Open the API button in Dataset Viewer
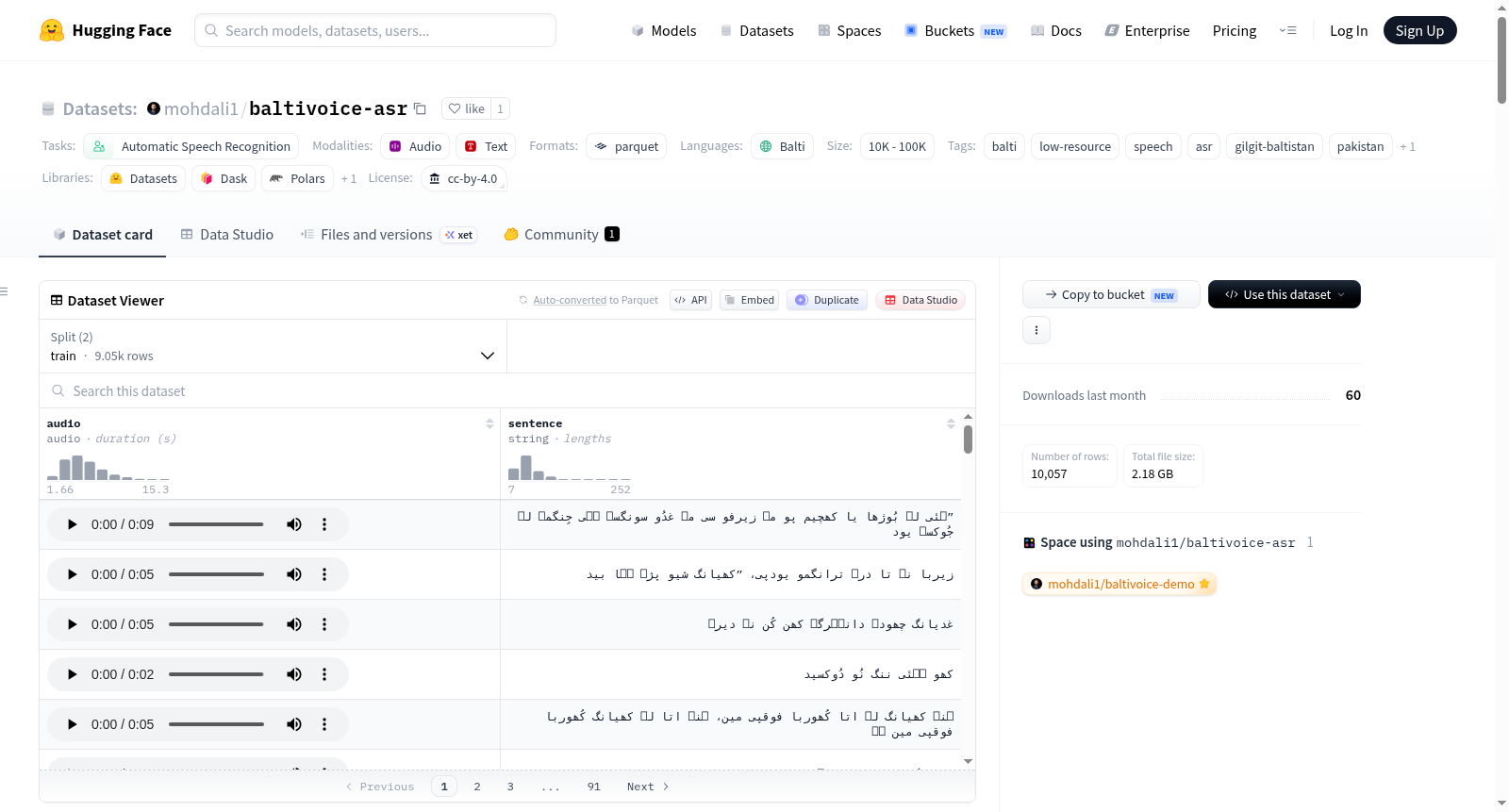Viewport: 1509px width, 812px height. pos(690,300)
